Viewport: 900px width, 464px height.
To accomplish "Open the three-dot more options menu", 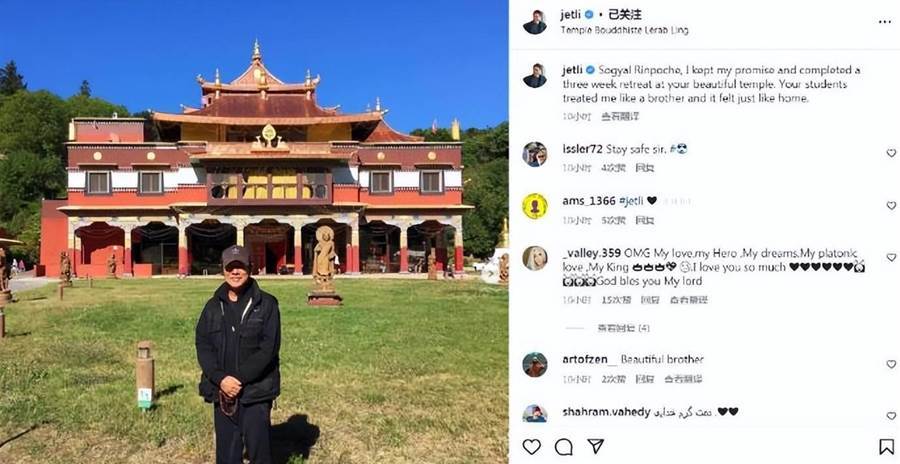I will [x=885, y=22].
